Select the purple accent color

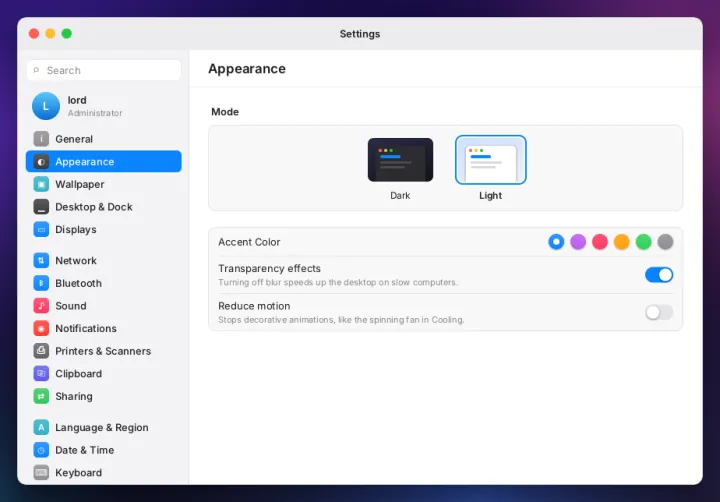pyautogui.click(x=578, y=242)
